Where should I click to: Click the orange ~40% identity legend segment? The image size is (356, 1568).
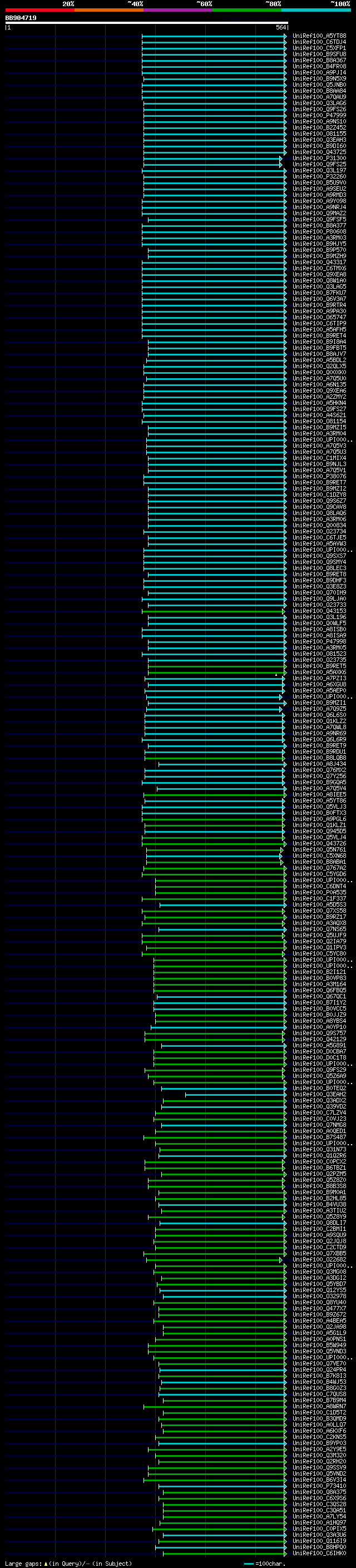109,10
